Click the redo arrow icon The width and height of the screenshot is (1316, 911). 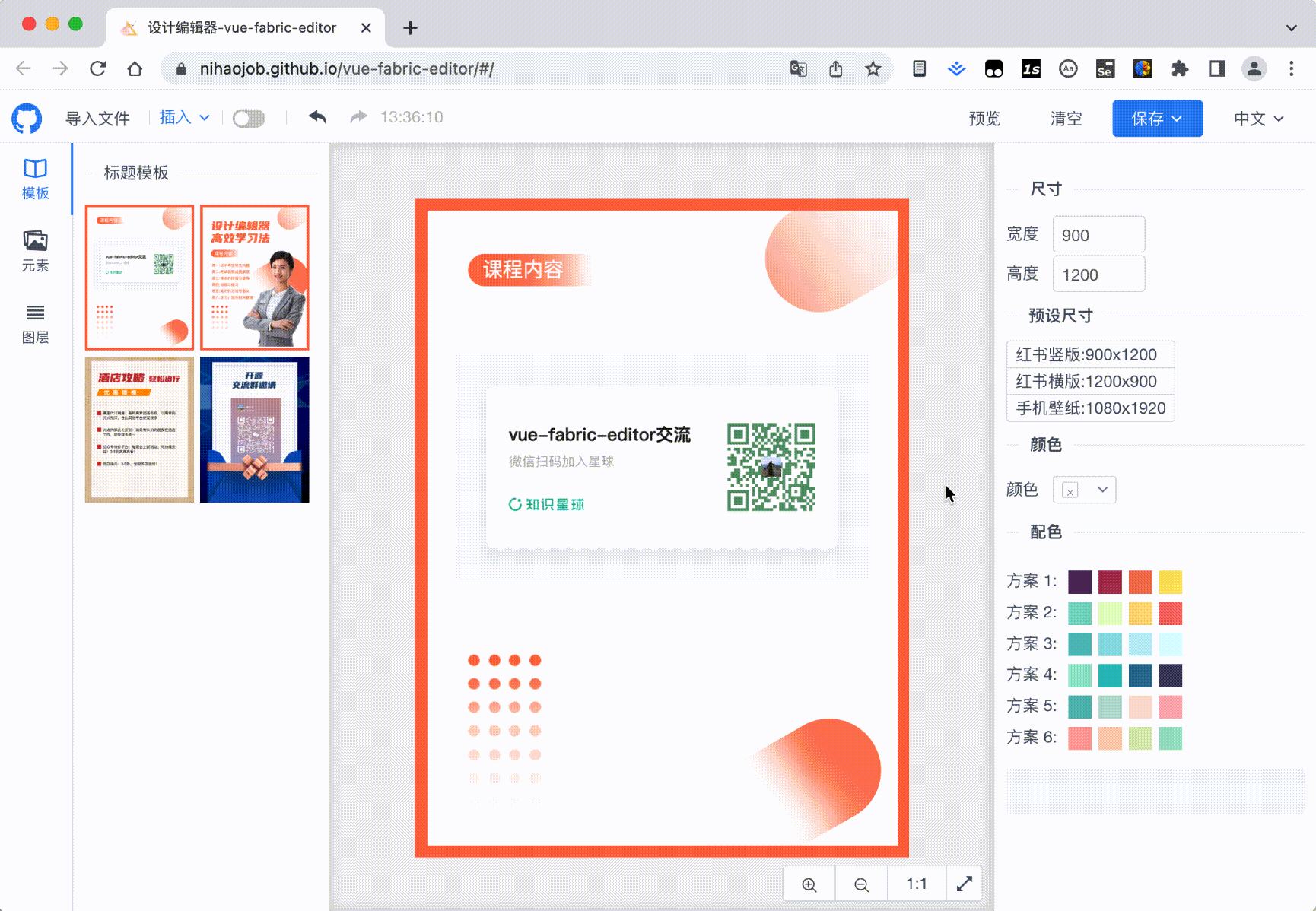coord(358,117)
